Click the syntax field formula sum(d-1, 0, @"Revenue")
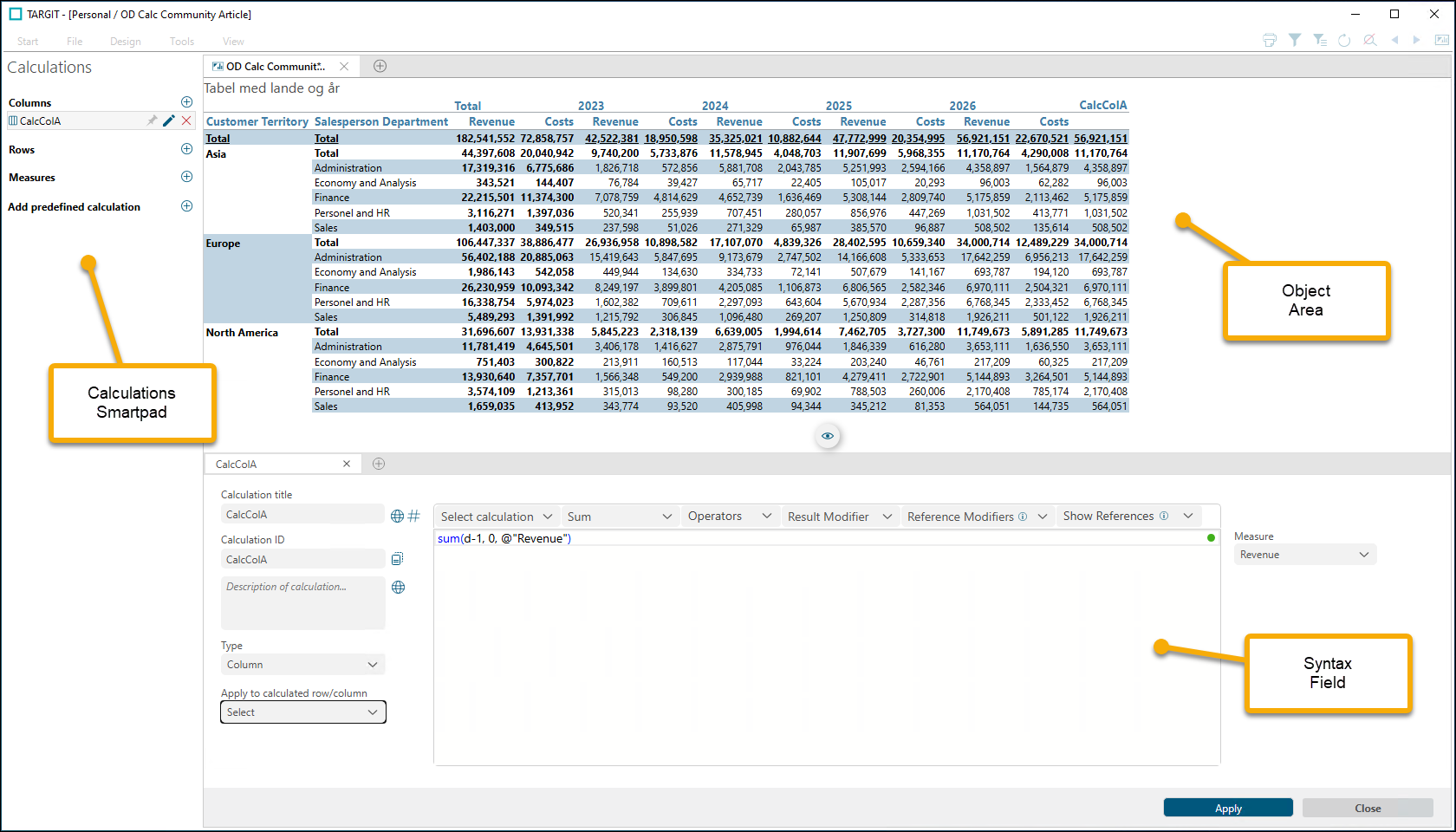This screenshot has height=832, width=1456. [x=504, y=538]
